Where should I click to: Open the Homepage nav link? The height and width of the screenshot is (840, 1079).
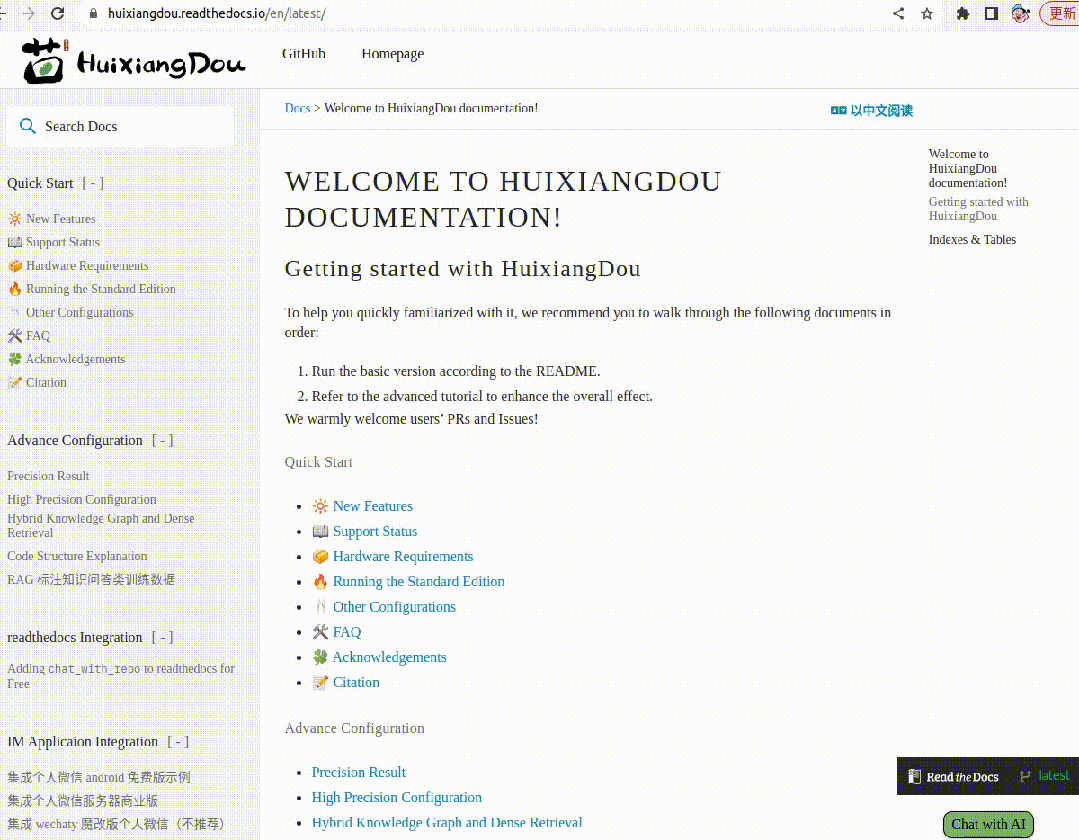point(392,54)
